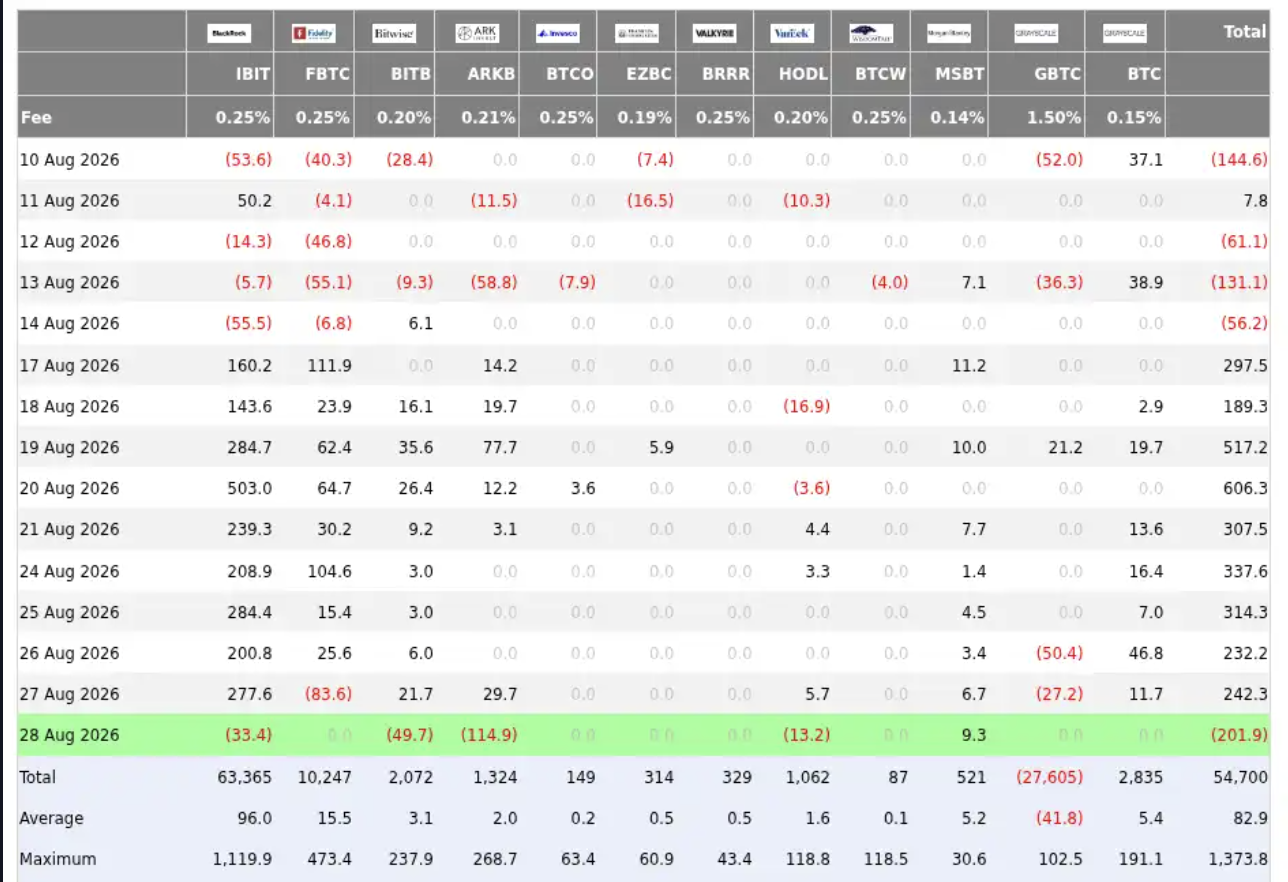Click the 1,373.8 maximum total value

[x=1238, y=860]
